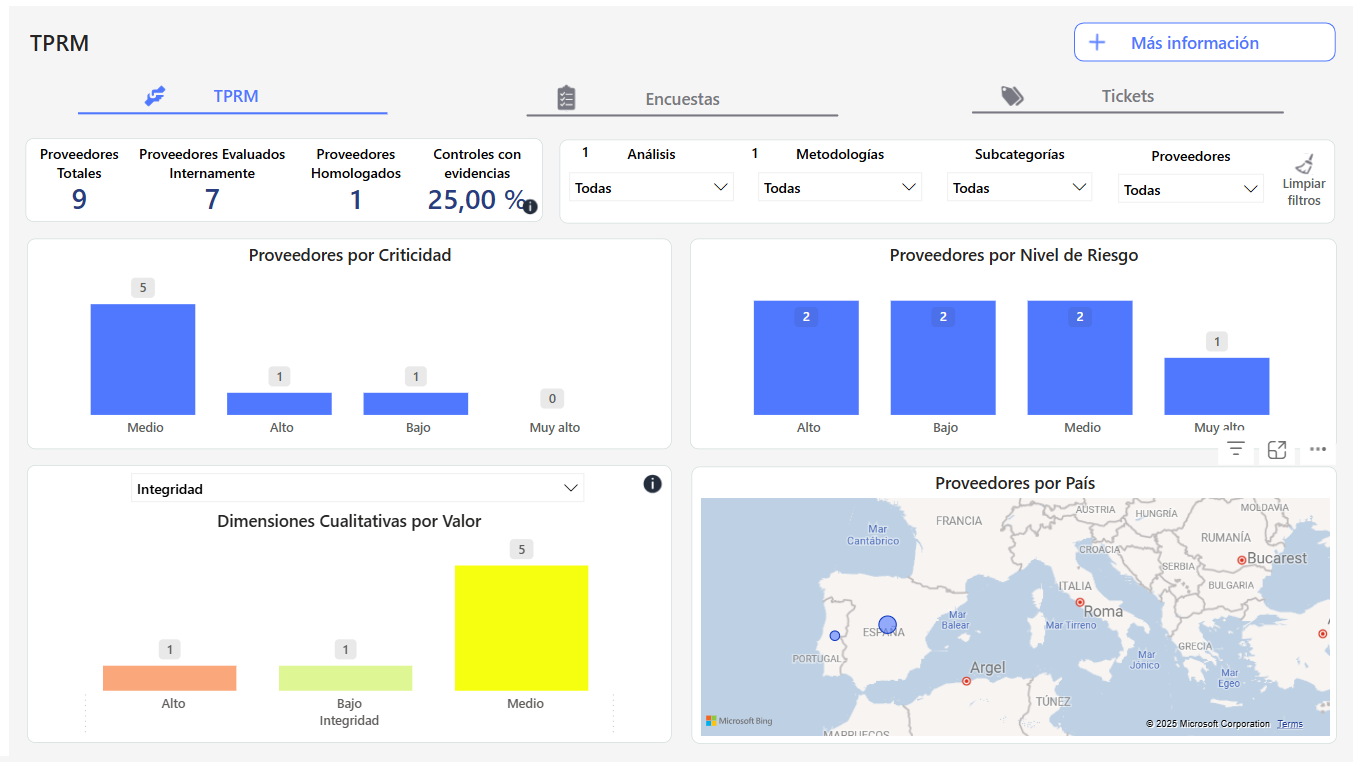Open more options ellipsis above the map
The height and width of the screenshot is (762, 1353).
pos(1317,450)
